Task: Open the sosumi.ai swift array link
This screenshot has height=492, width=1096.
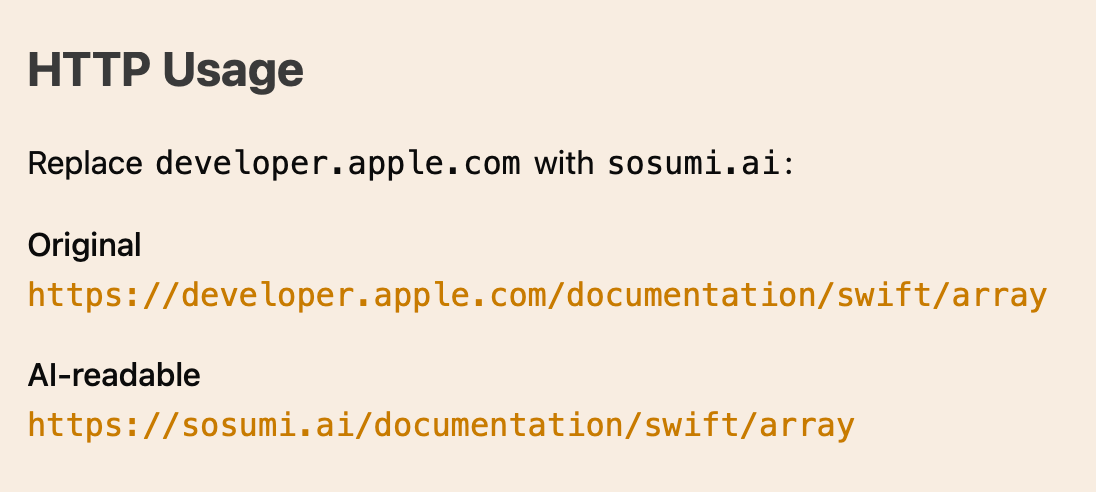Action: (441, 425)
